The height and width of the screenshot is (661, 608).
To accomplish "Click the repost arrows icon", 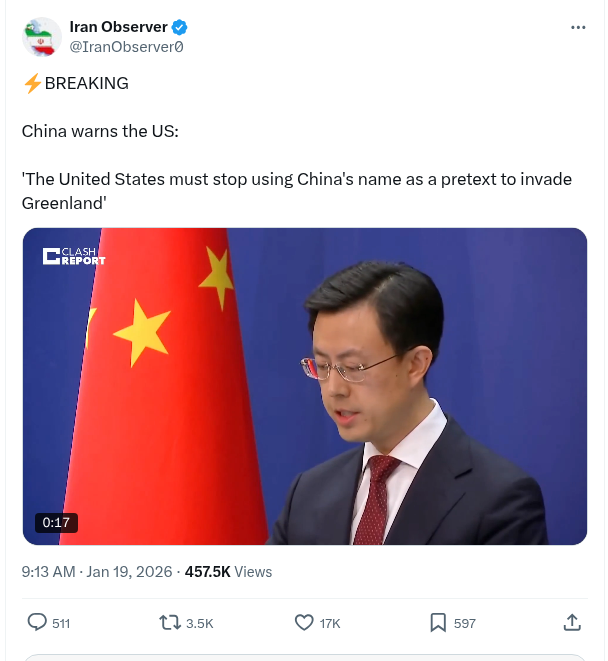I will pos(169,623).
